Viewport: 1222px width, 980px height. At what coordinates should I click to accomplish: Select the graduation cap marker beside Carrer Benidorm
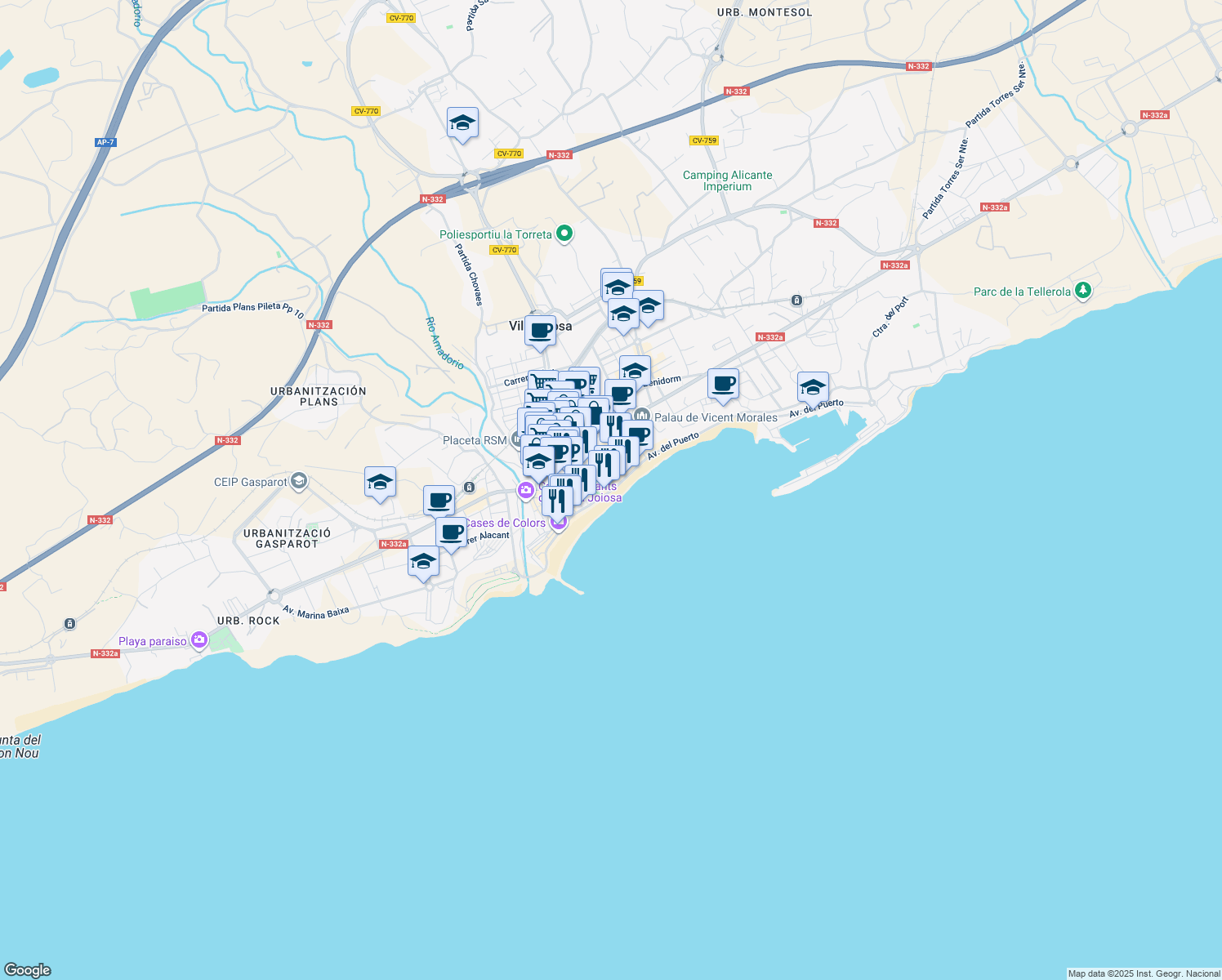point(636,370)
